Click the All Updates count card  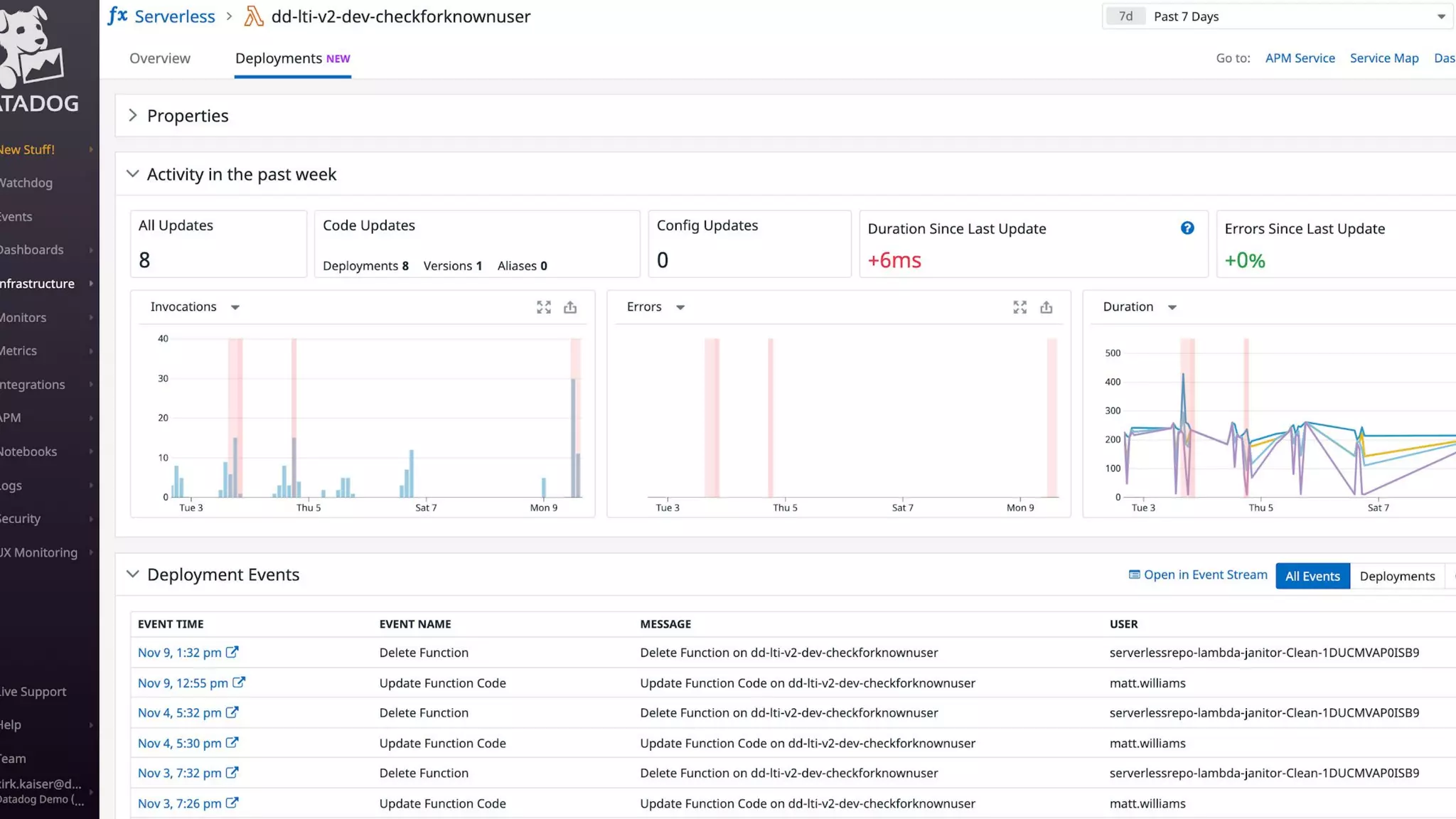click(218, 244)
